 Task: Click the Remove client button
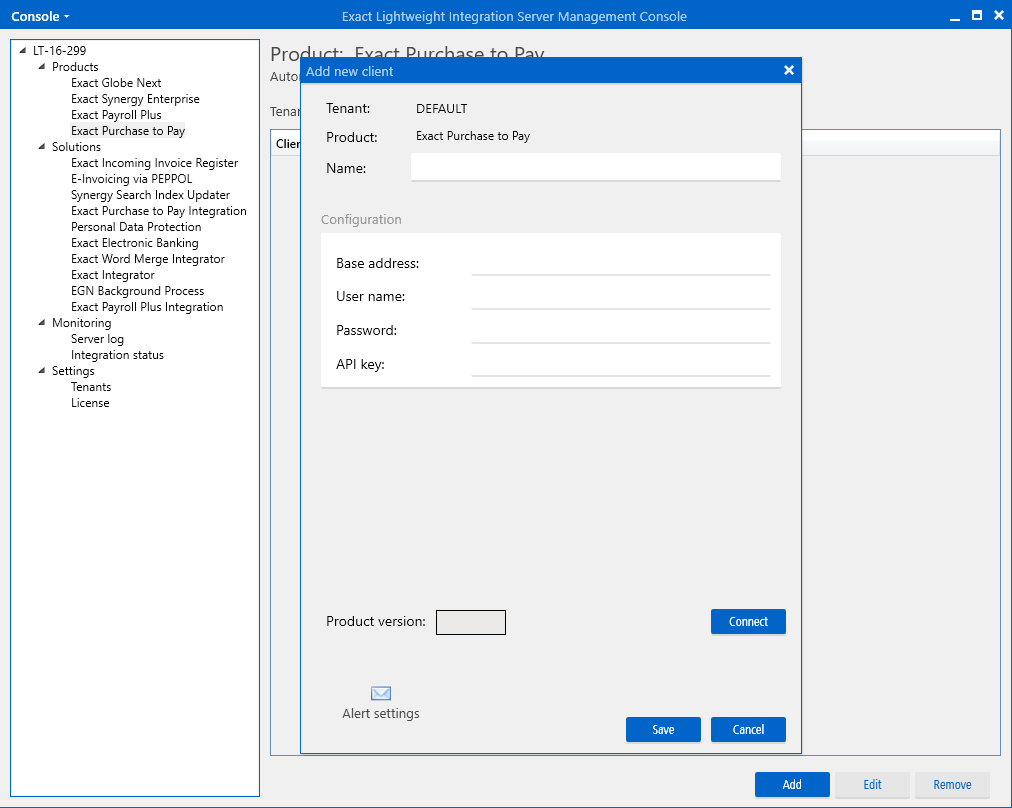click(x=952, y=784)
